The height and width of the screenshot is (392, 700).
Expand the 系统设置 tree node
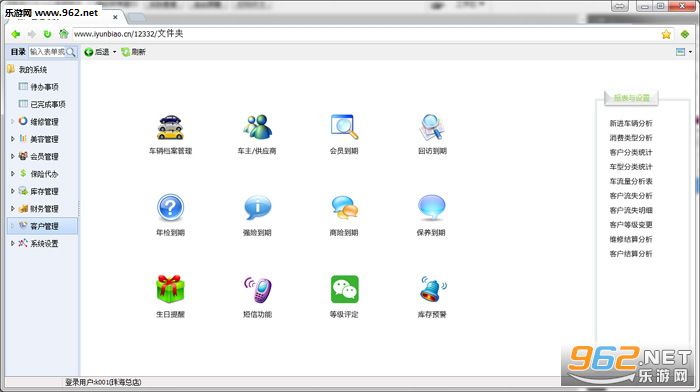12,243
